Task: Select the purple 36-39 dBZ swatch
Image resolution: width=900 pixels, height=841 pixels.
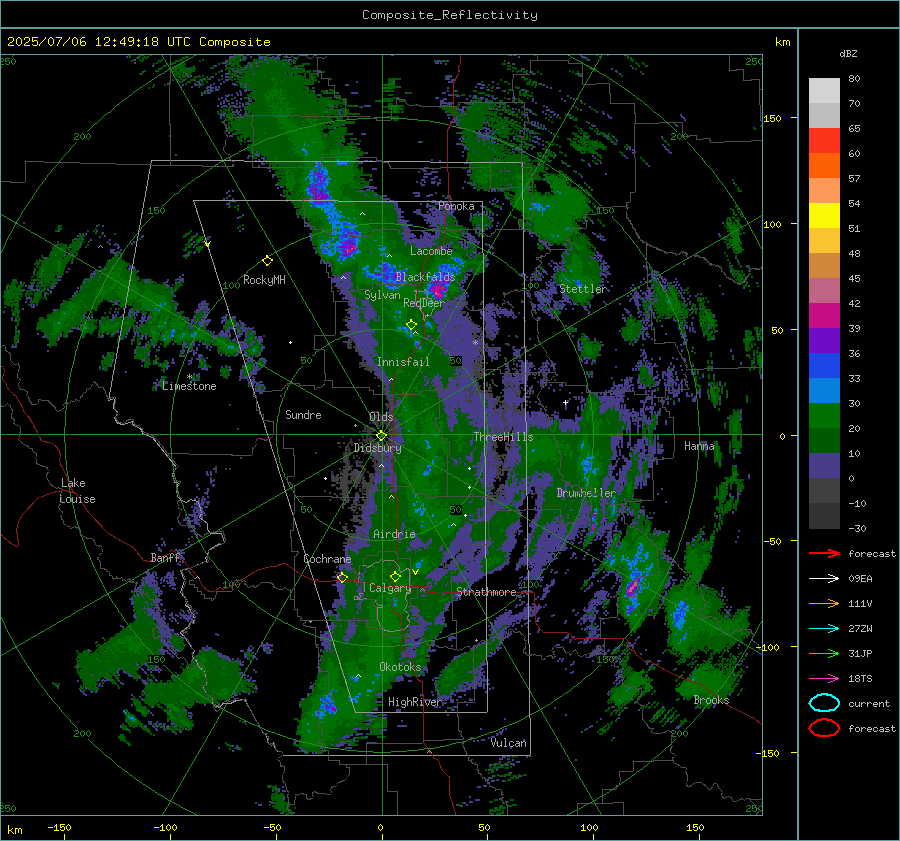Action: [824, 340]
